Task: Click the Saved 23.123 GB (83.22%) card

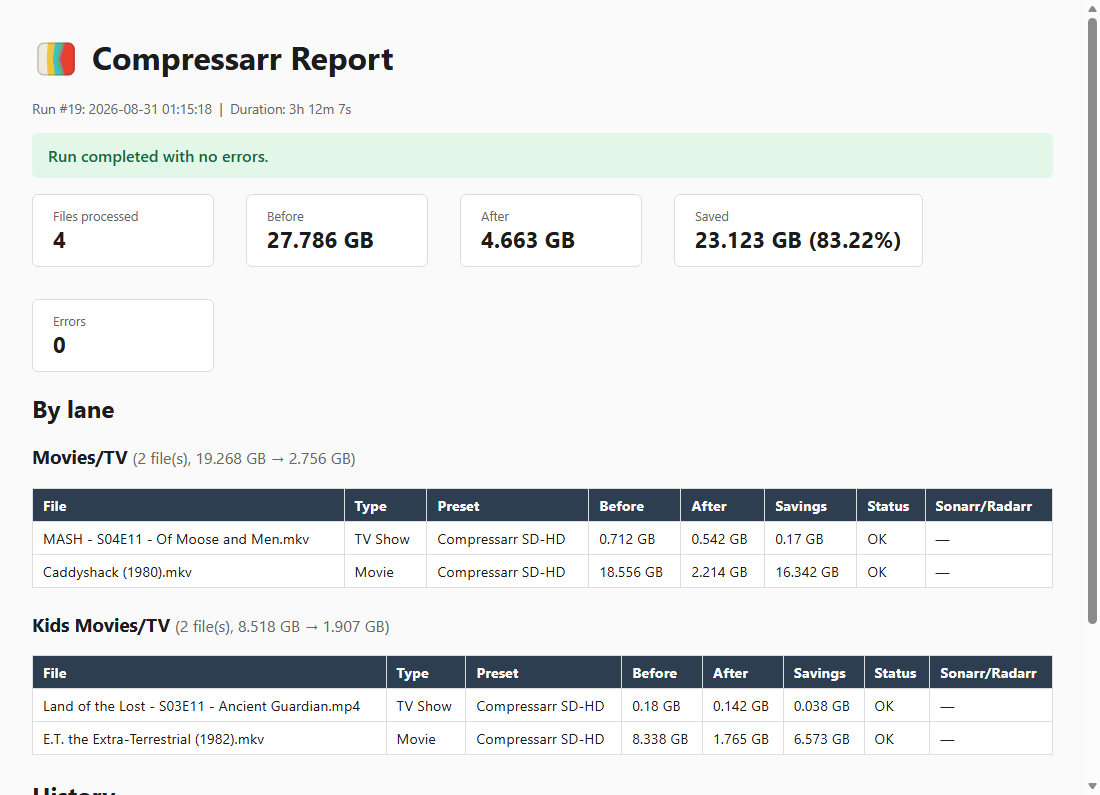Action: [x=798, y=230]
